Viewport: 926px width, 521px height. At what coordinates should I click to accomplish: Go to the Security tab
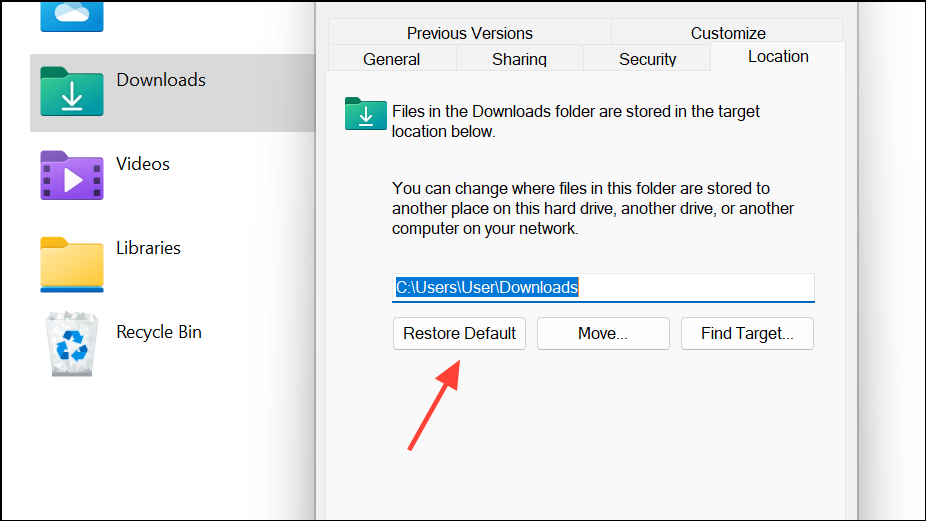pyautogui.click(x=647, y=58)
